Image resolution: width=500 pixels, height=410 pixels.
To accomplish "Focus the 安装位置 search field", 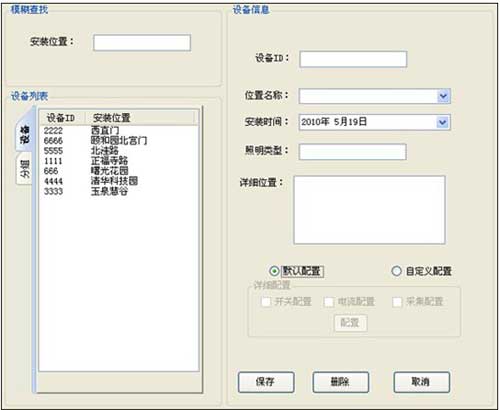I will click(142, 43).
